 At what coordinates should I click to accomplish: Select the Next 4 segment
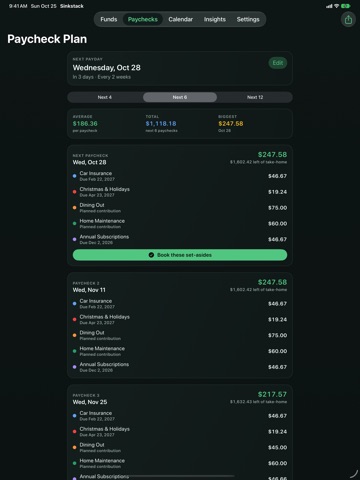[x=105, y=97]
